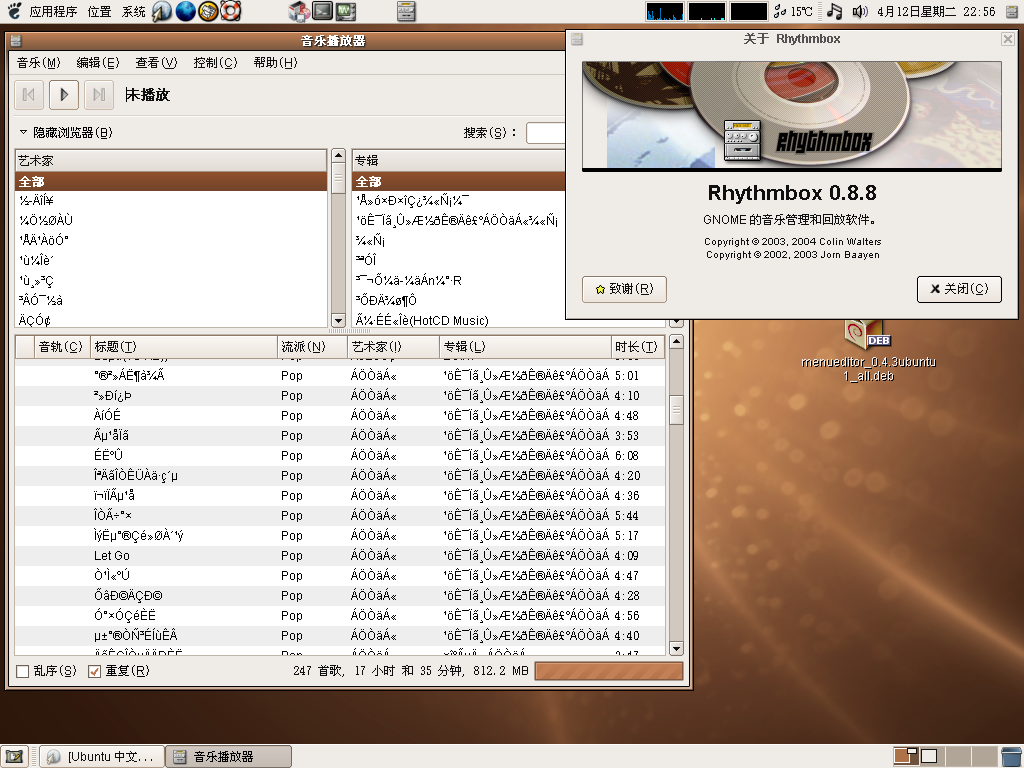Open the terminal launcher in top panel
The width and height of the screenshot is (1024, 768).
coord(322,11)
